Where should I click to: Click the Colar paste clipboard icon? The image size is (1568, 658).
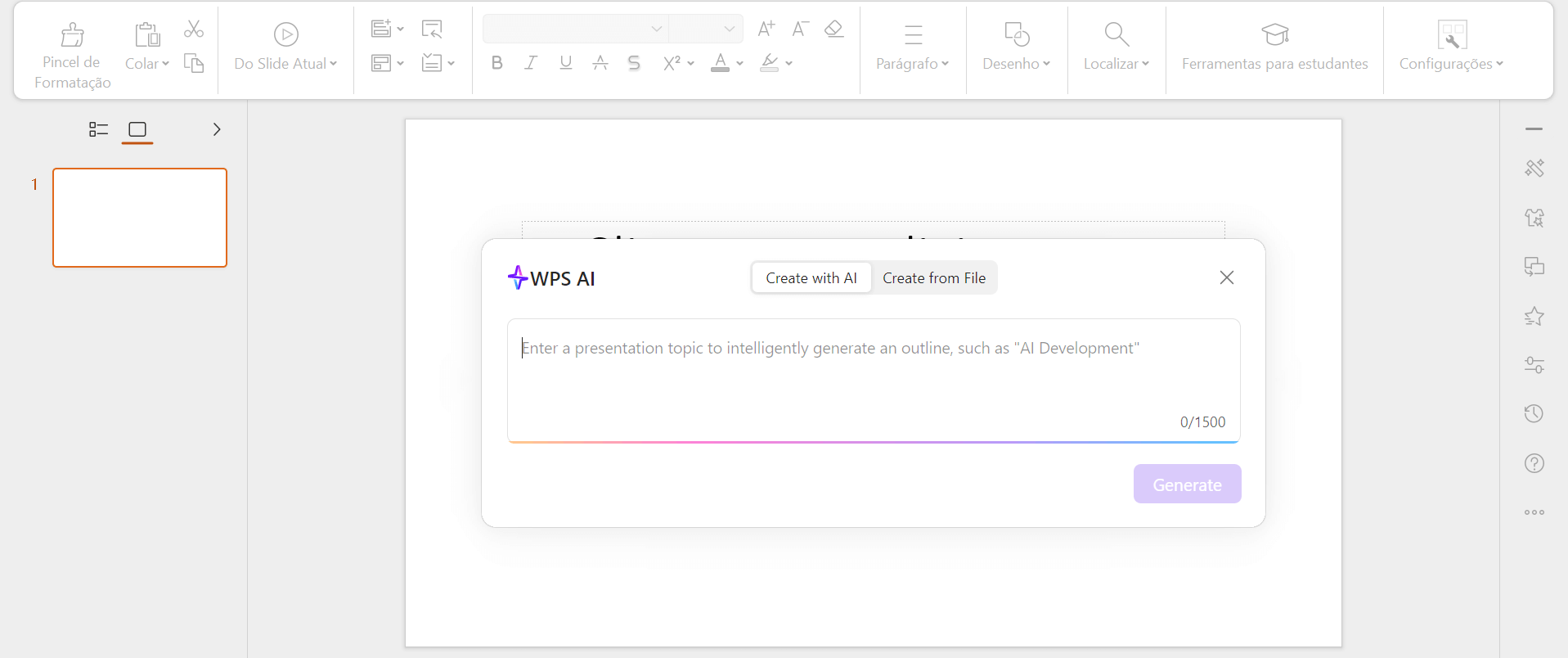147,34
